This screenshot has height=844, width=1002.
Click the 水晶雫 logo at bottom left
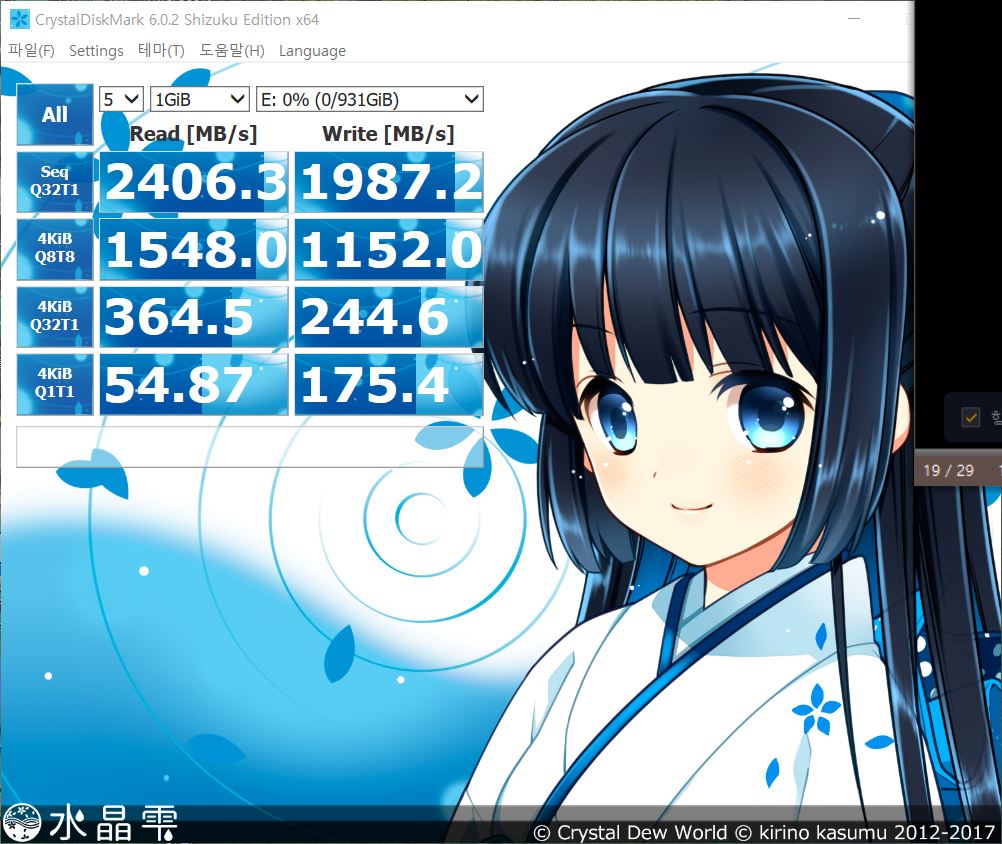pos(90,822)
